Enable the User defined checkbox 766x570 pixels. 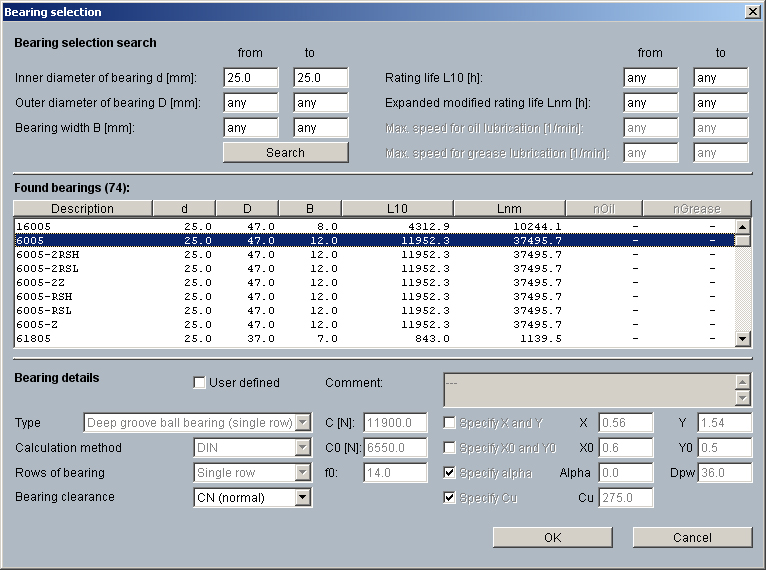pos(200,383)
